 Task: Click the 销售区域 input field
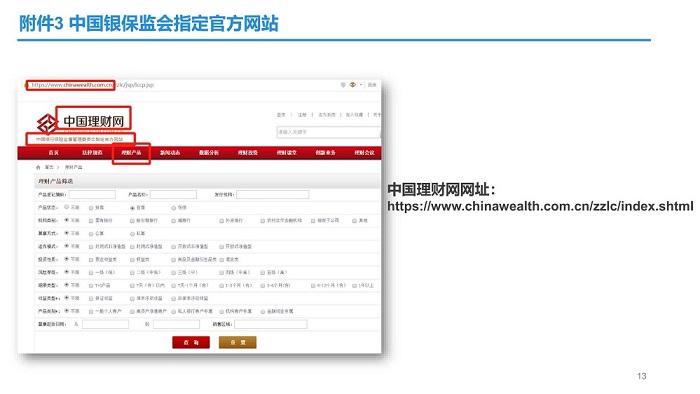[x=271, y=324]
